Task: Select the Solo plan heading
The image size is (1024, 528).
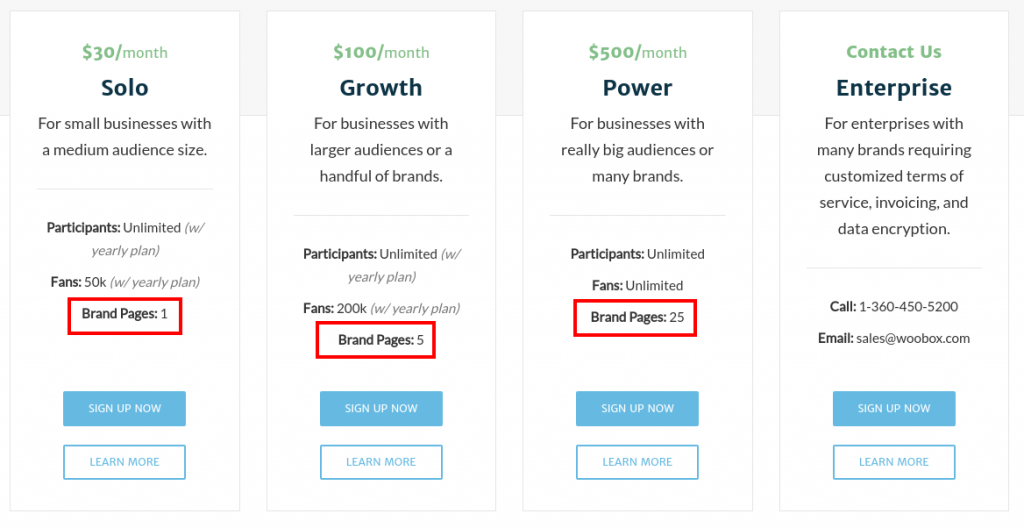Action: click(x=125, y=88)
